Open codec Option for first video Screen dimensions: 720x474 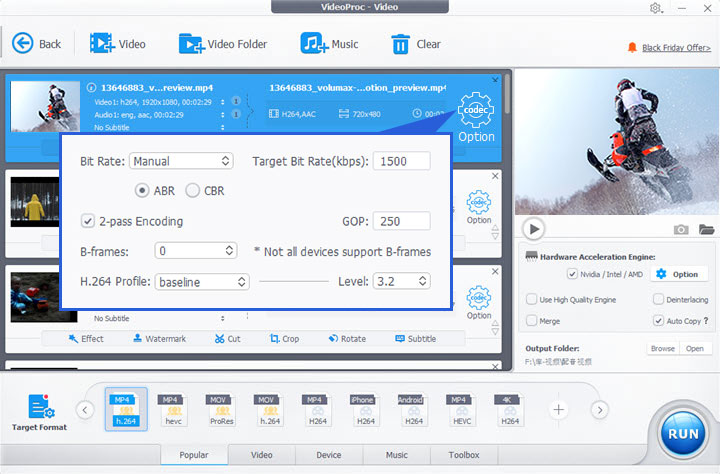476,117
